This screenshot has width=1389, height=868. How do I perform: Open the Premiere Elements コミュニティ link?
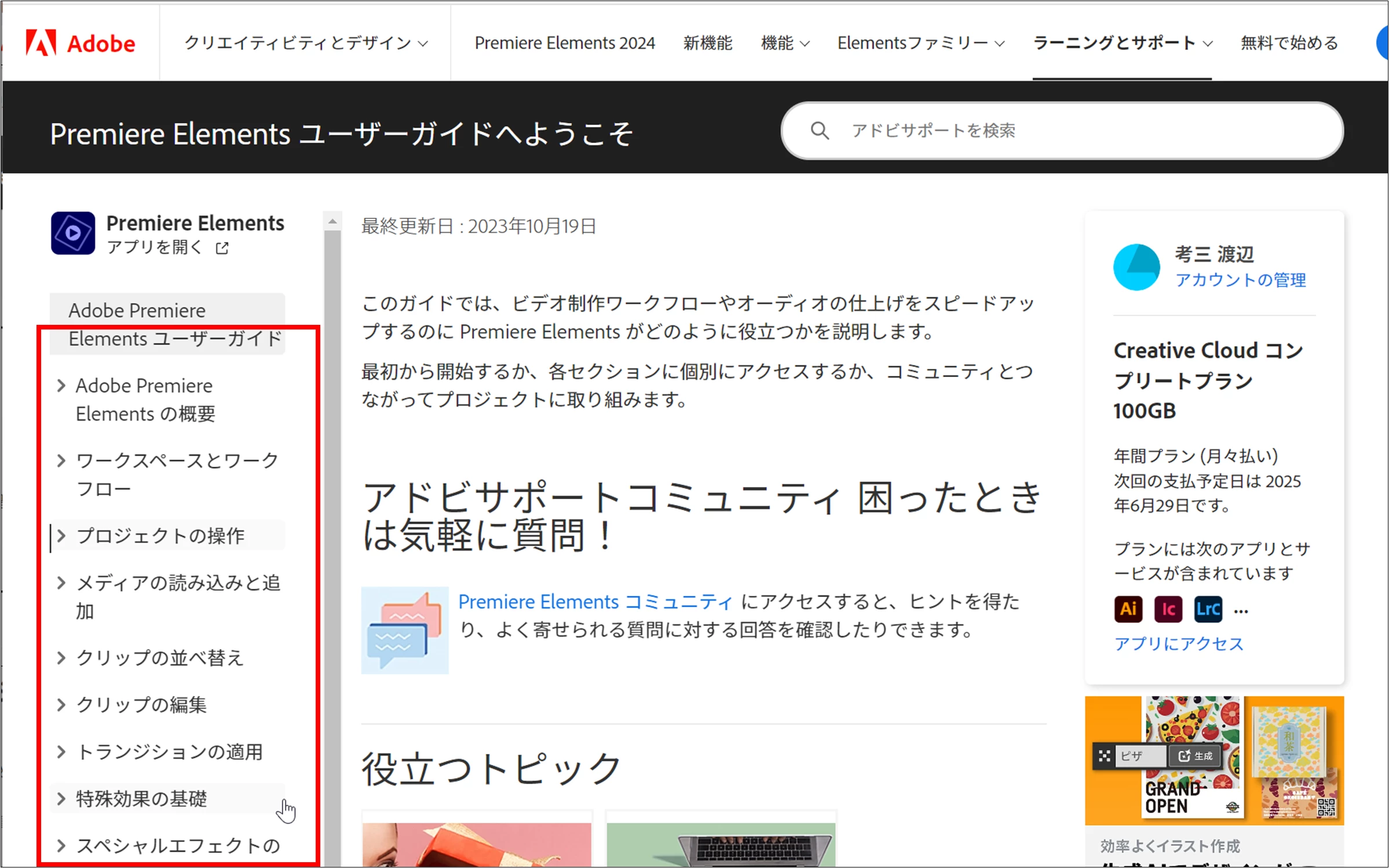click(x=595, y=602)
